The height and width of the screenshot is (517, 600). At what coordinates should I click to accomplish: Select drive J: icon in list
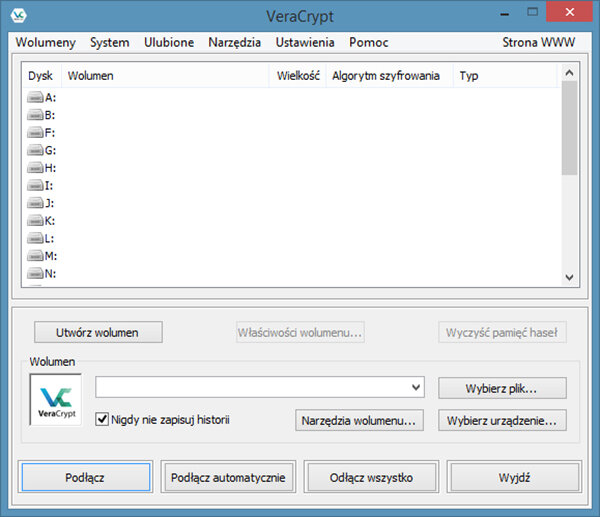pos(35,203)
